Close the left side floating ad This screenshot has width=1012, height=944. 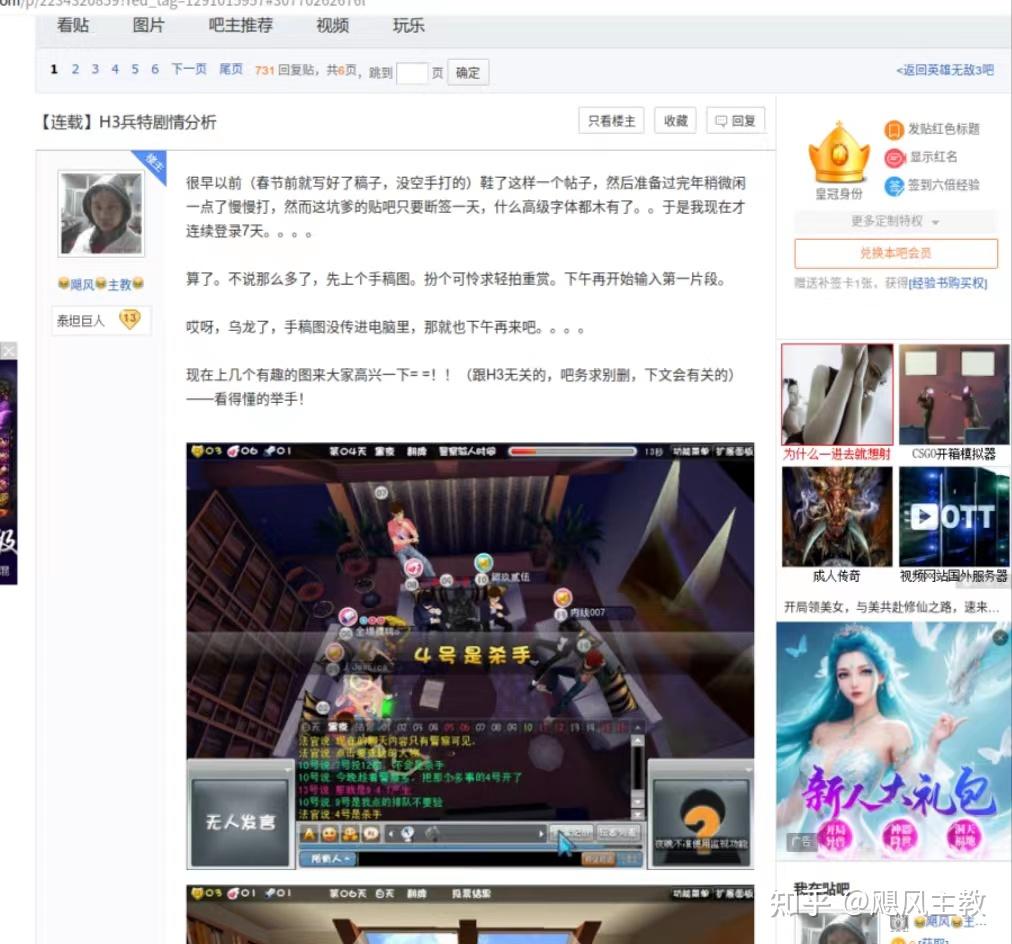[8, 351]
